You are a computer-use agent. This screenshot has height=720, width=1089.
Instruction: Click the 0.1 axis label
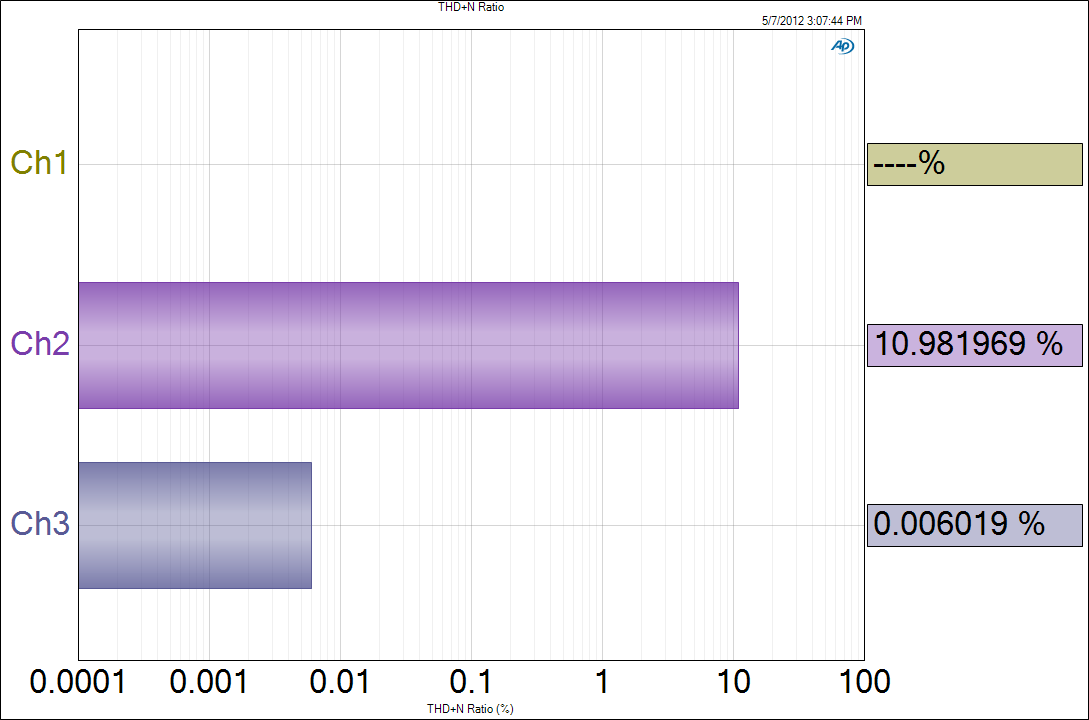pos(471,682)
